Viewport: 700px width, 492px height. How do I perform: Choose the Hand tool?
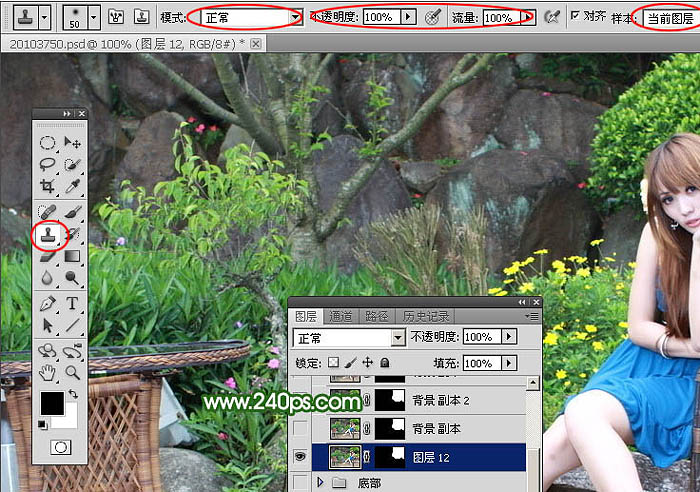tap(47, 373)
